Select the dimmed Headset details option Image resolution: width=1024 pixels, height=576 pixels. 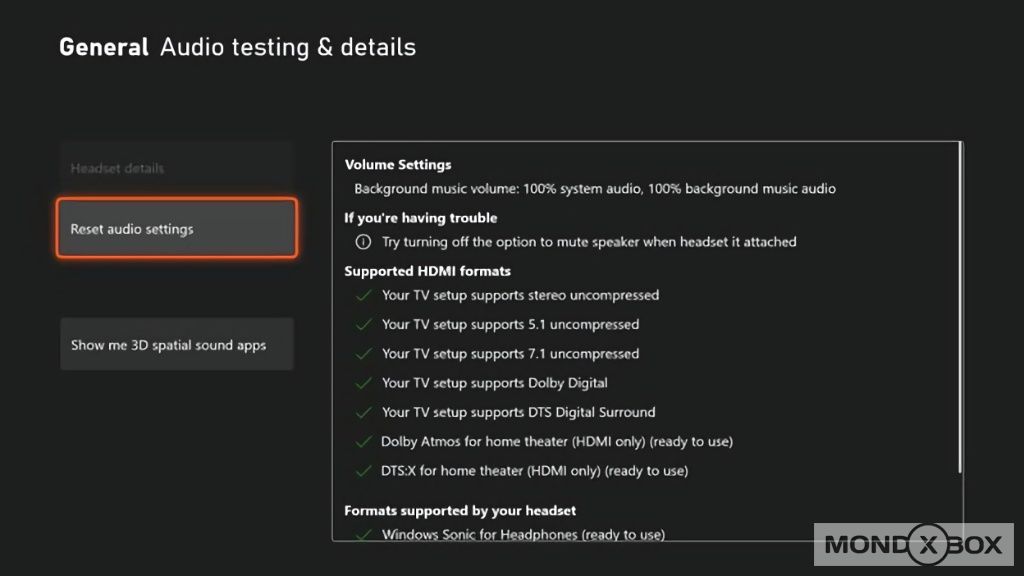(177, 168)
